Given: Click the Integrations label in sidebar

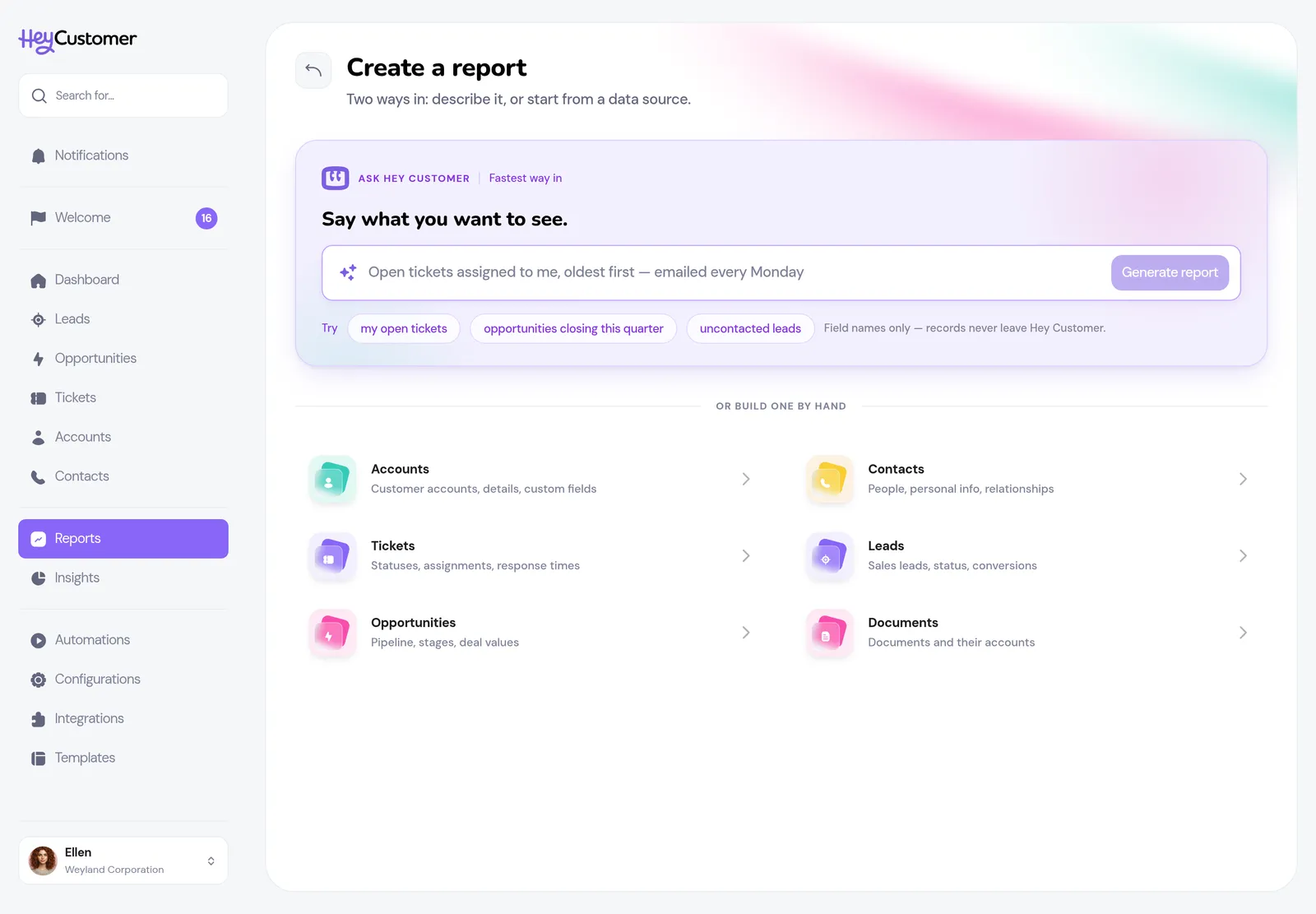Looking at the screenshot, I should coord(90,719).
